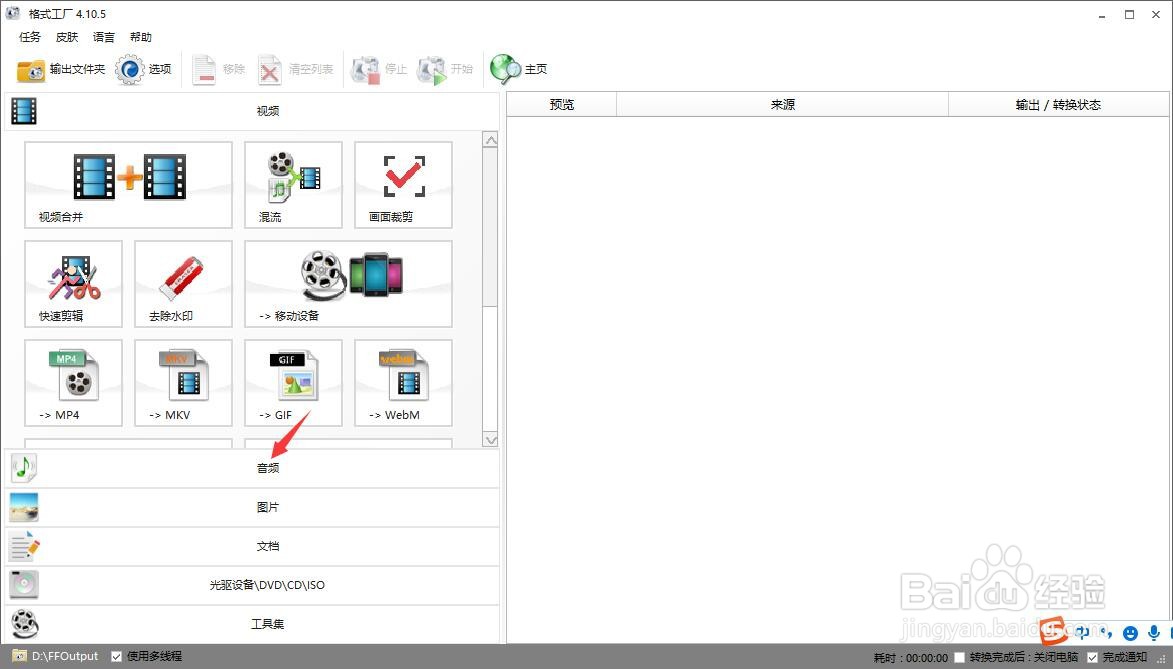Choose the -> WebM conversion
The image size is (1173, 669).
[x=403, y=382]
